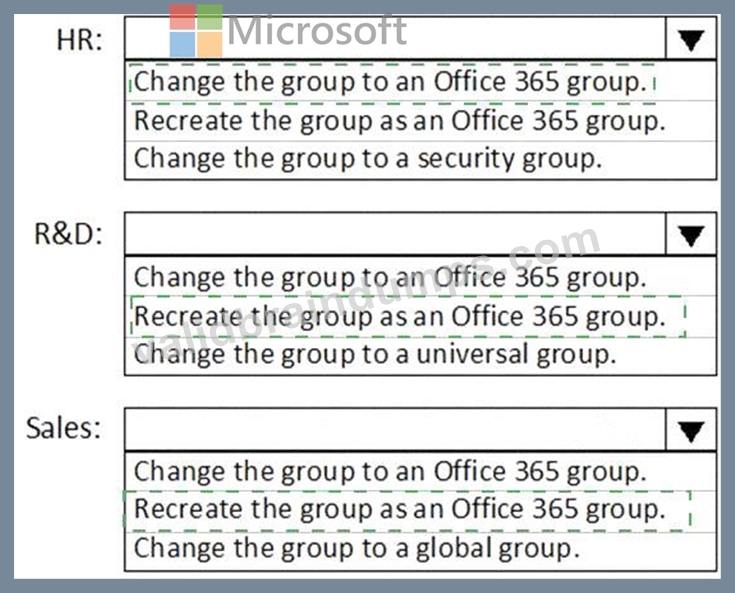735x593 pixels.
Task: Pick R&D option Recreate as Office 365 group
Action: [x=420, y=316]
